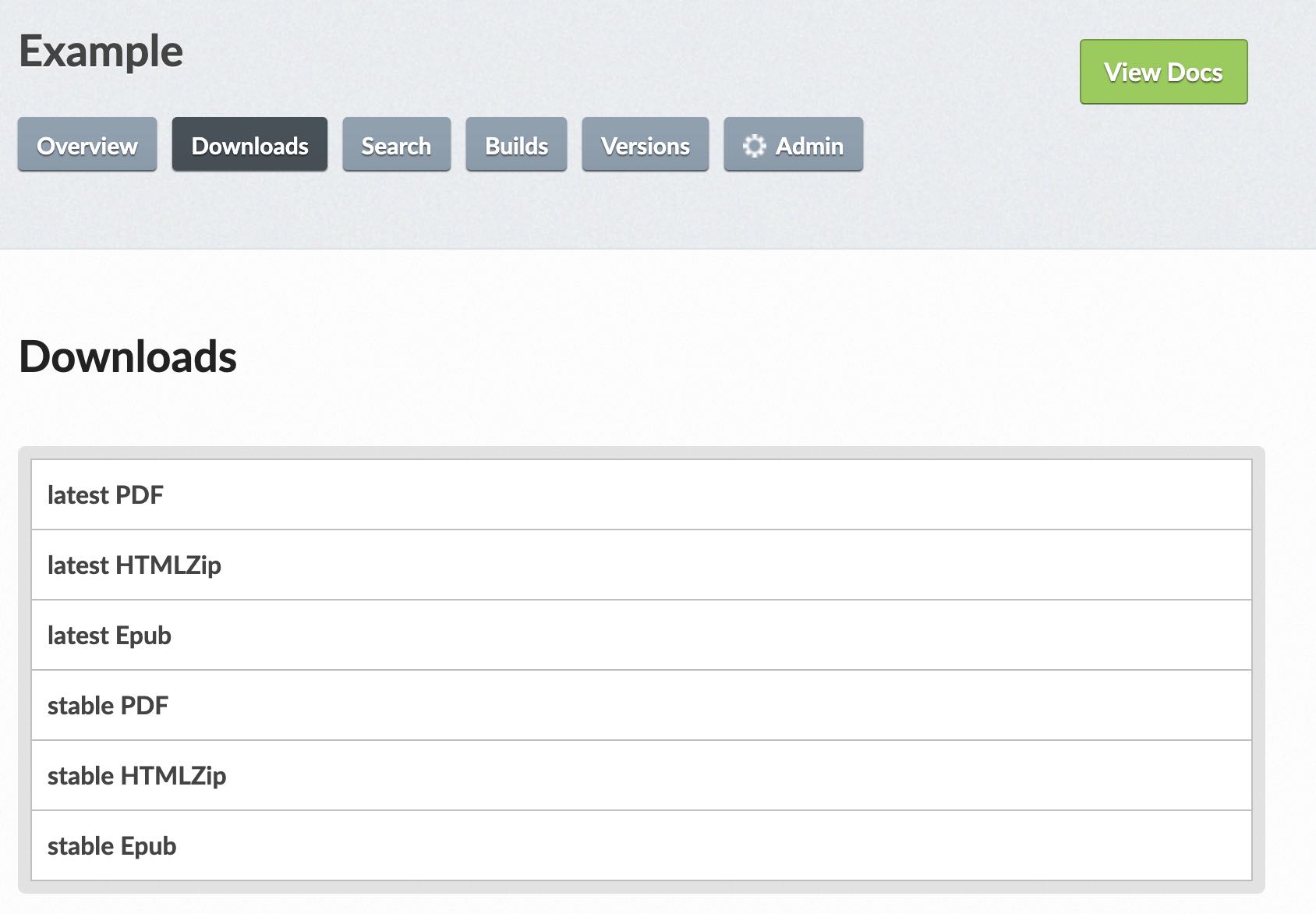Screen dimensions: 1316x914
Task: Click the Example project title
Action: click(101, 51)
